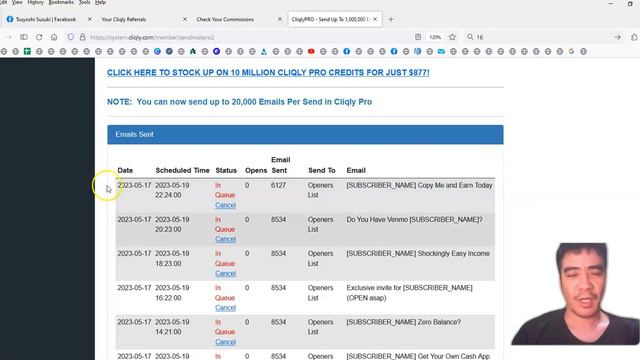Switch to the Your Cliqly Referrals tab
The height and width of the screenshot is (360, 640).
(x=124, y=19)
